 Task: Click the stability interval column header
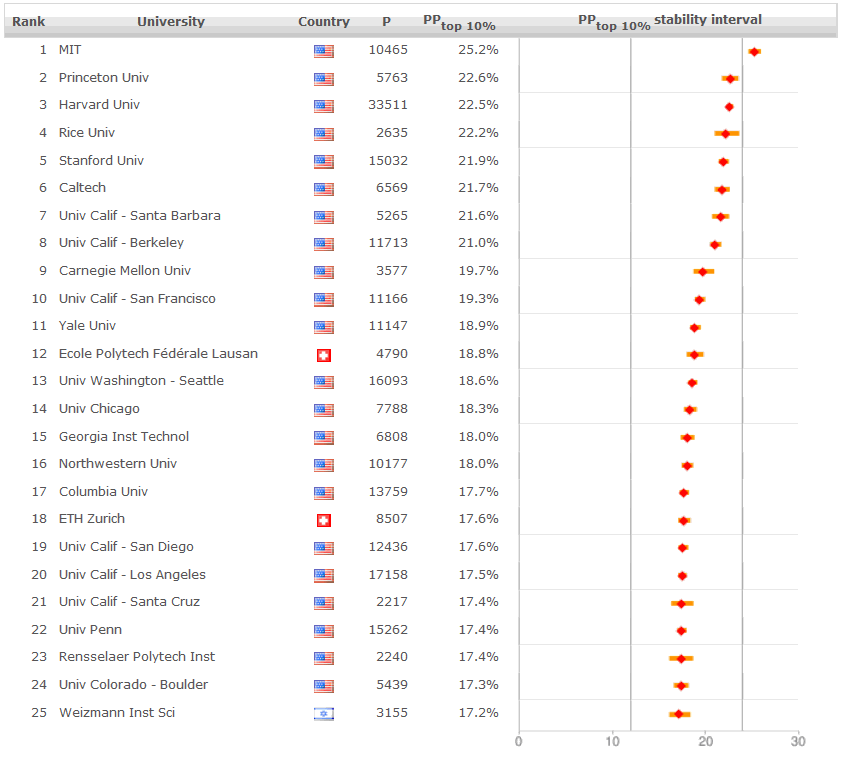click(x=670, y=22)
